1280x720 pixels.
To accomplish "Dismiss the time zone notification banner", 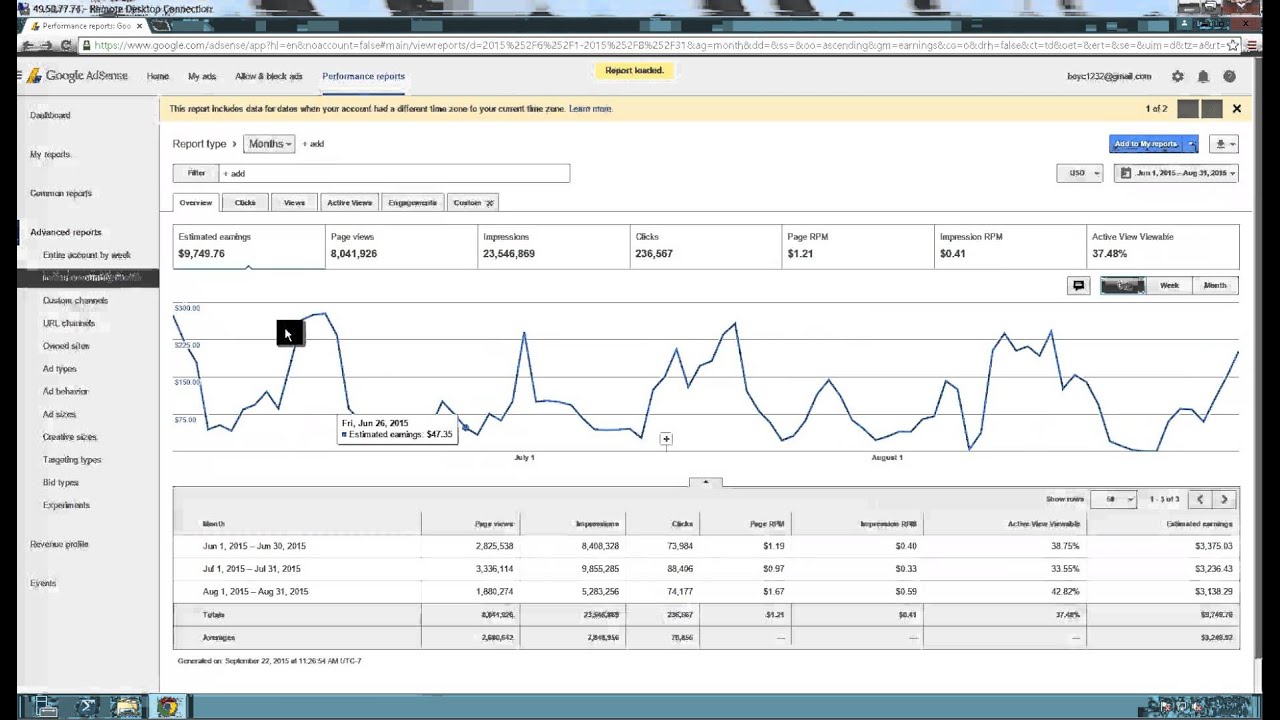I will tap(1236, 109).
